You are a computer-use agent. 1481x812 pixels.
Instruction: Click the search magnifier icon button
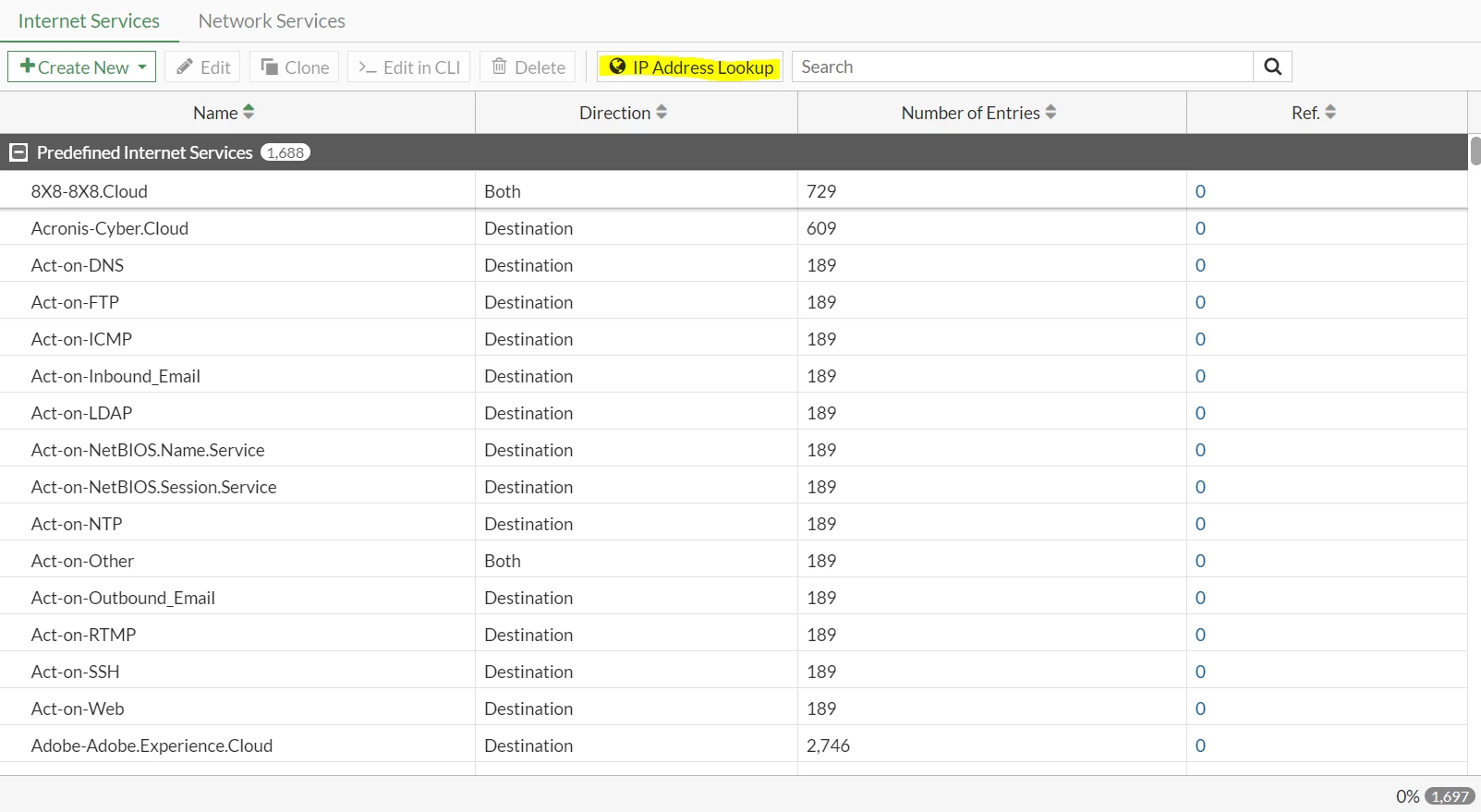tap(1272, 67)
